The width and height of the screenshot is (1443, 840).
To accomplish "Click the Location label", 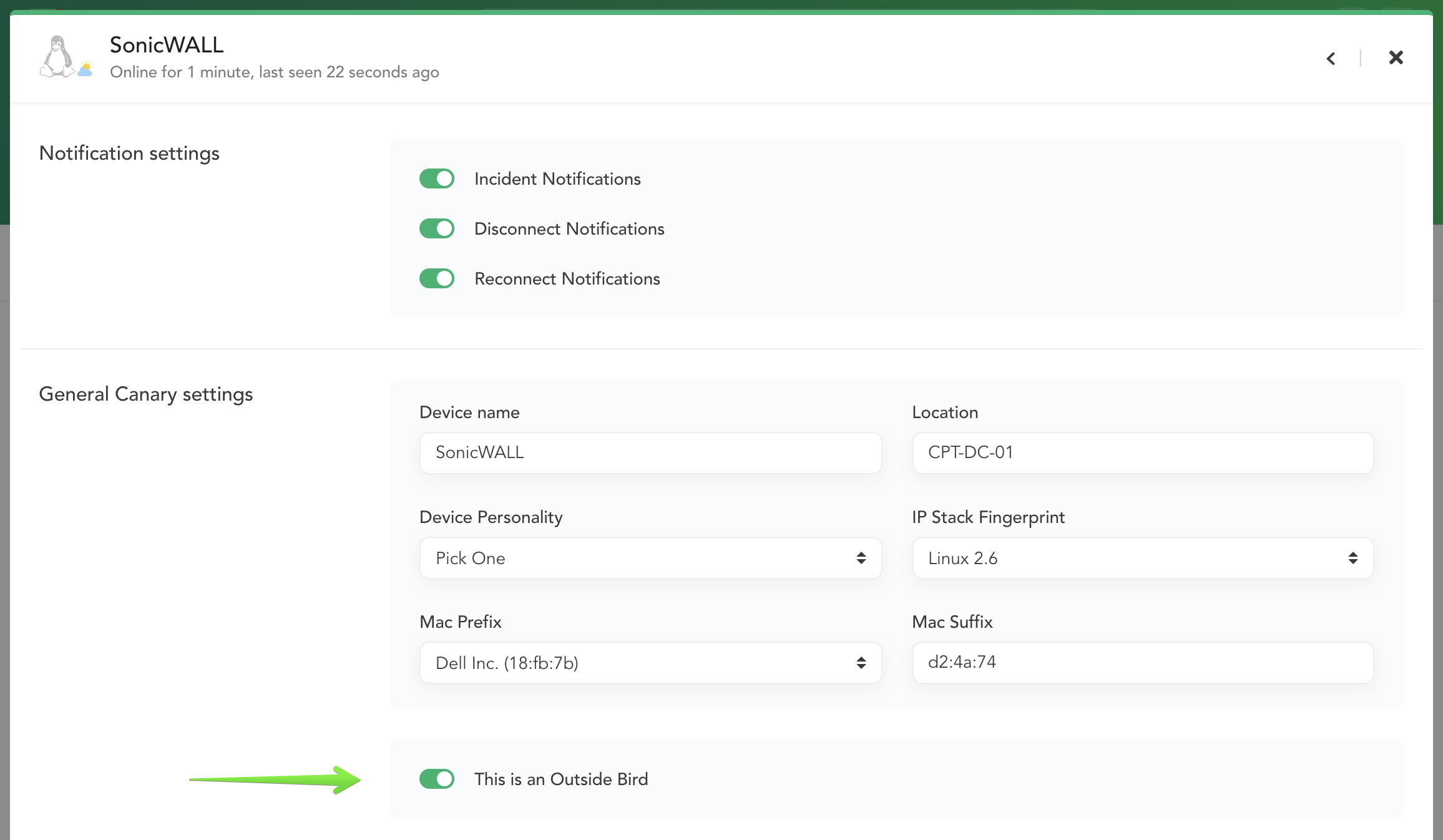I will [x=945, y=413].
